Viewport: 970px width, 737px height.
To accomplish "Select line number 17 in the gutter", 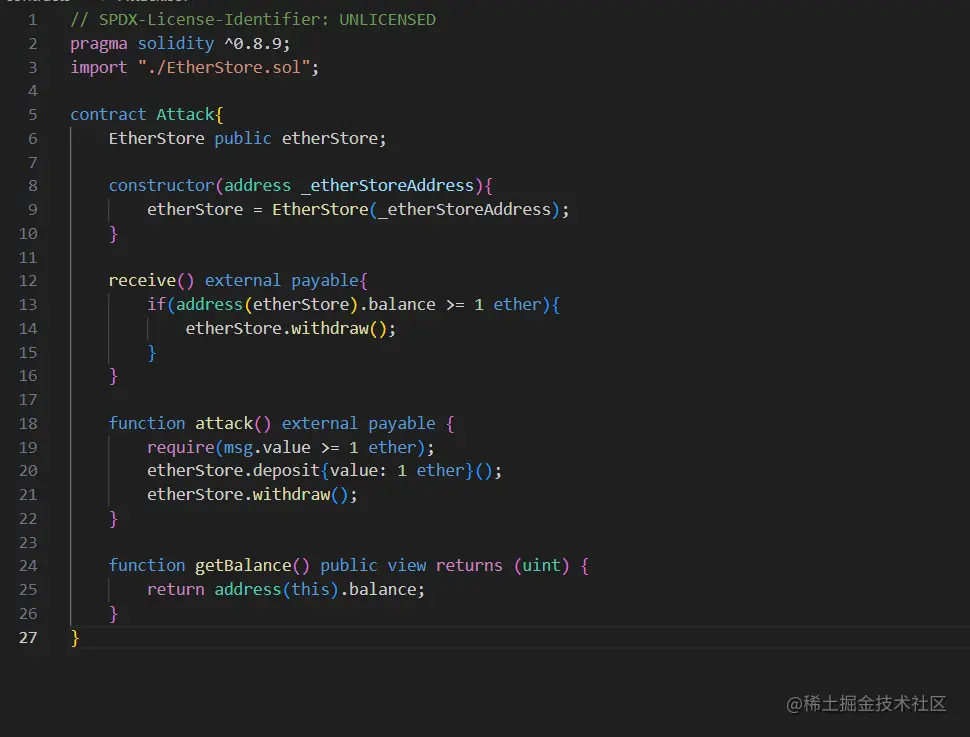I will pos(28,400).
